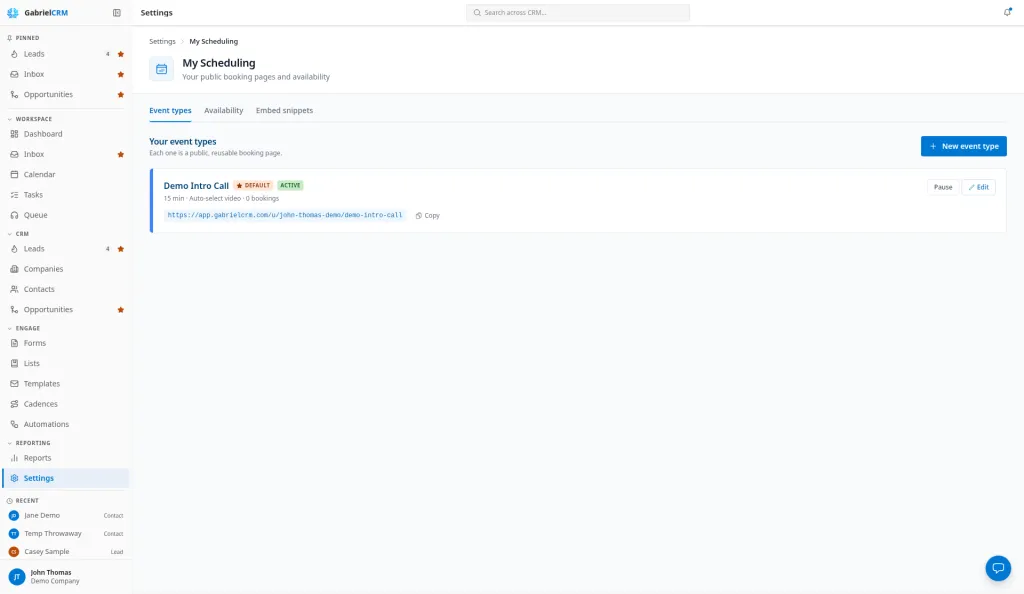Click the ACTIVE status badge
Viewport: 1024px width, 594px height.
coord(291,185)
